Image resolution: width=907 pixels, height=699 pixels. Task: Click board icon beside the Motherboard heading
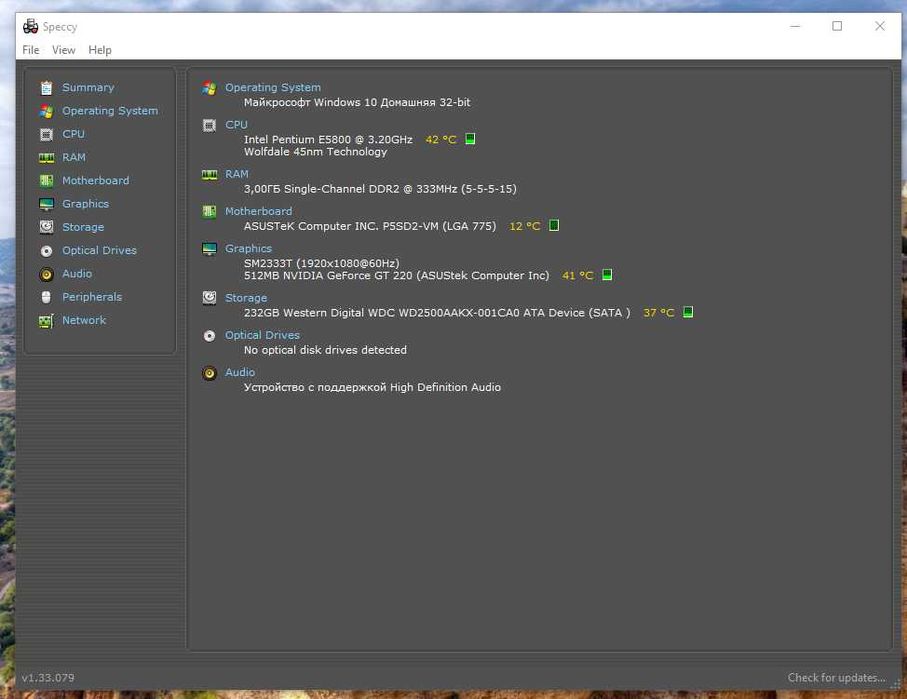click(x=209, y=211)
